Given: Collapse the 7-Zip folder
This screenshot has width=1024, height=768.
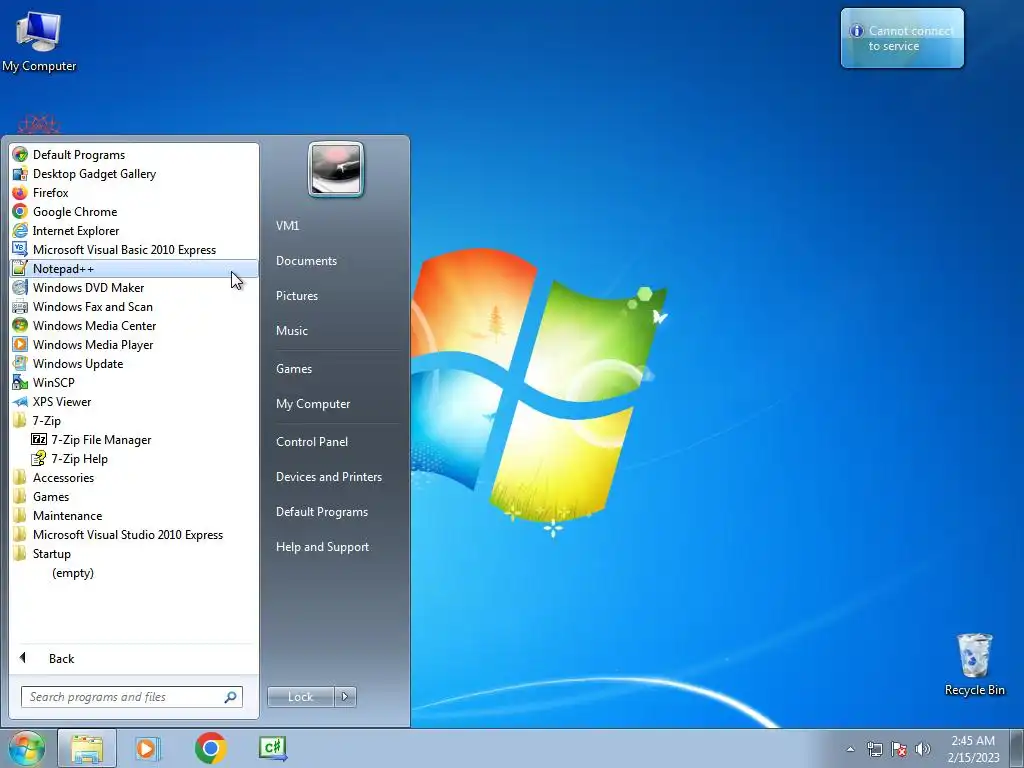Looking at the screenshot, I should (x=134, y=421).
